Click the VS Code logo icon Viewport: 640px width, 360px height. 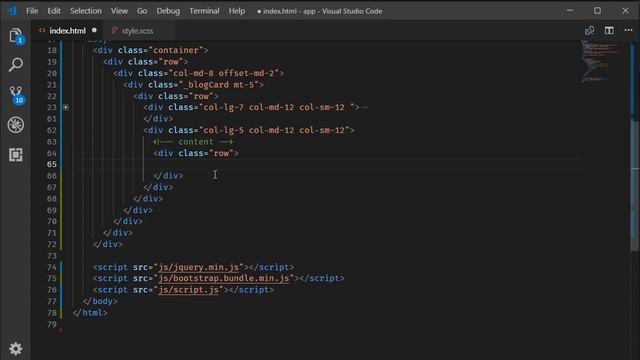click(12, 11)
